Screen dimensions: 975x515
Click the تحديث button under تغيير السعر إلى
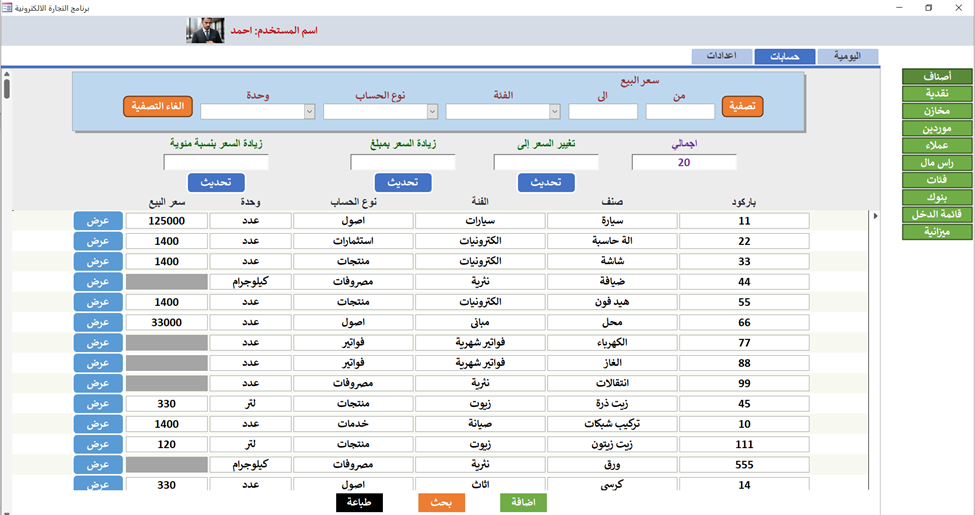click(x=546, y=182)
